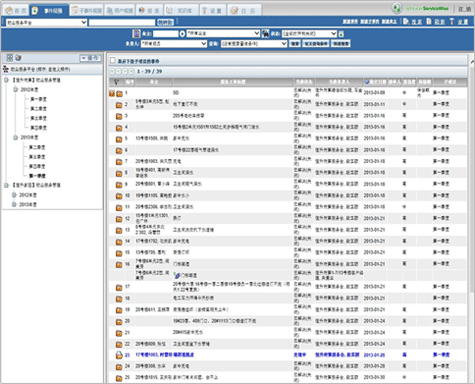Viewport: 475px width, 384px height.
Task: Open the folder icon in row 2
Action: click(x=119, y=105)
